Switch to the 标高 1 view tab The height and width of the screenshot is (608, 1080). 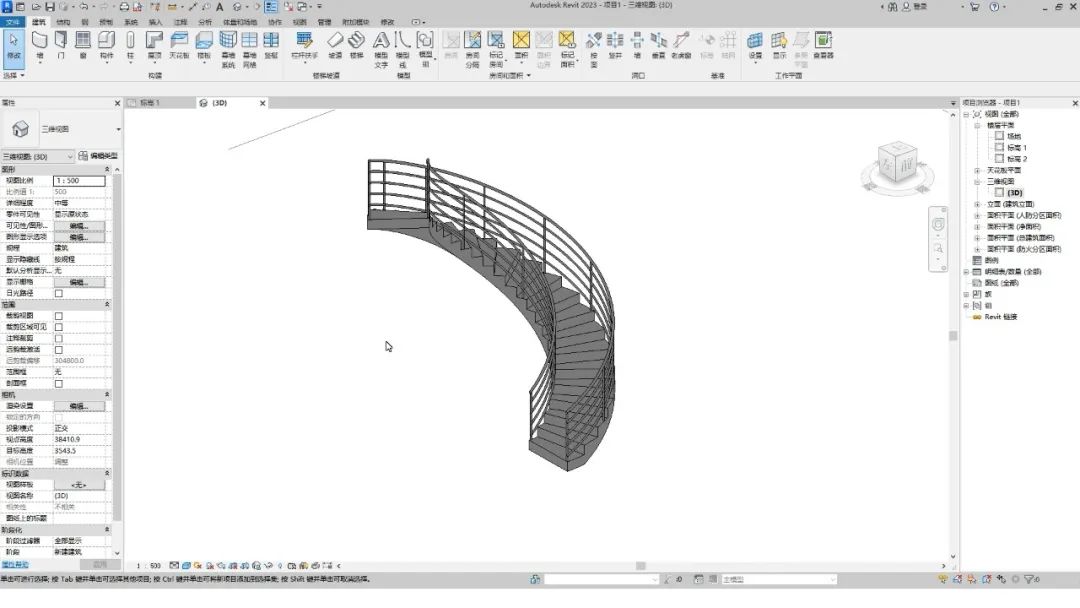[x=149, y=103]
